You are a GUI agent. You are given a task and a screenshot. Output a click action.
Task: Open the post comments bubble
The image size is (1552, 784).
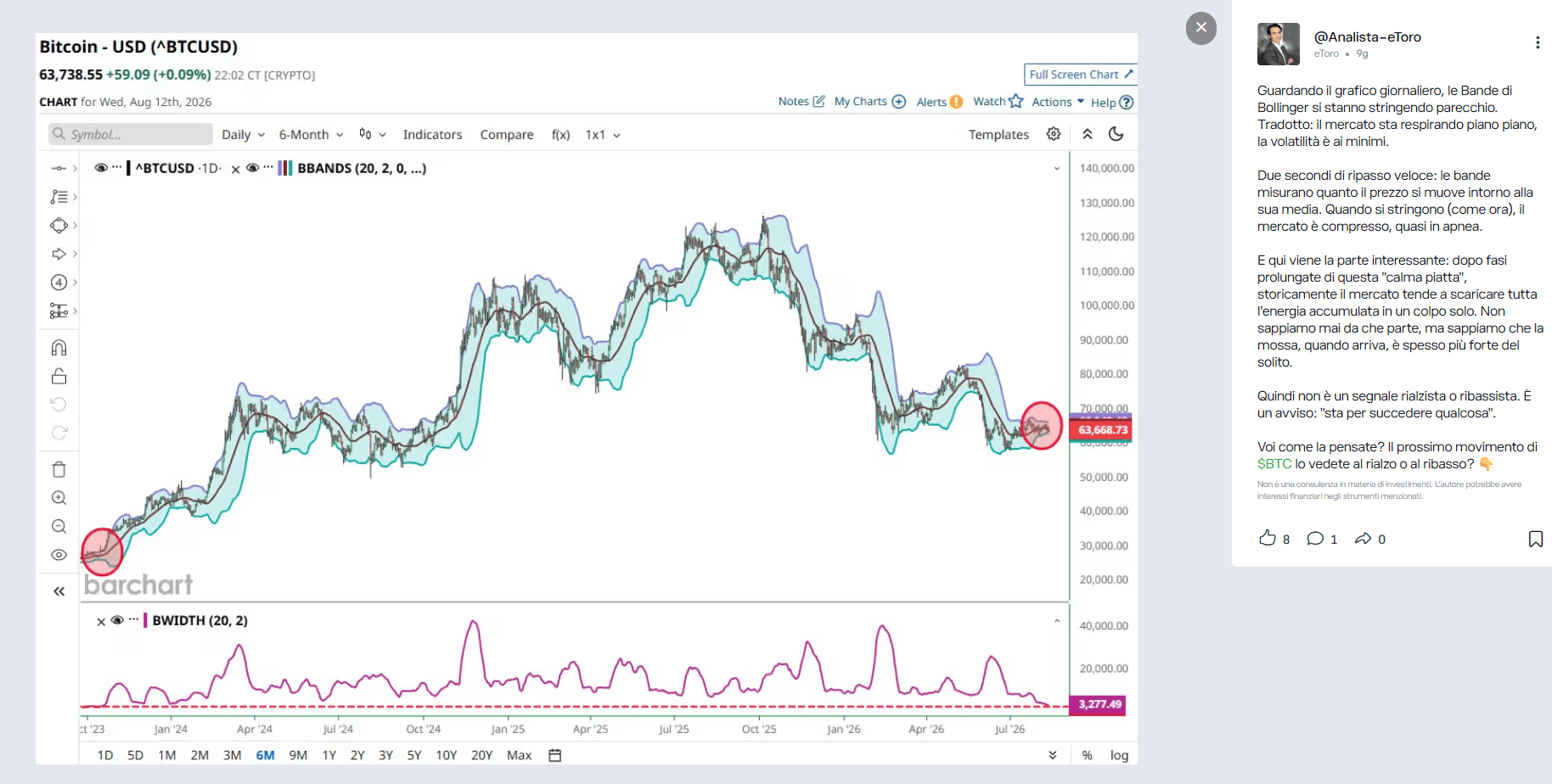(1315, 538)
